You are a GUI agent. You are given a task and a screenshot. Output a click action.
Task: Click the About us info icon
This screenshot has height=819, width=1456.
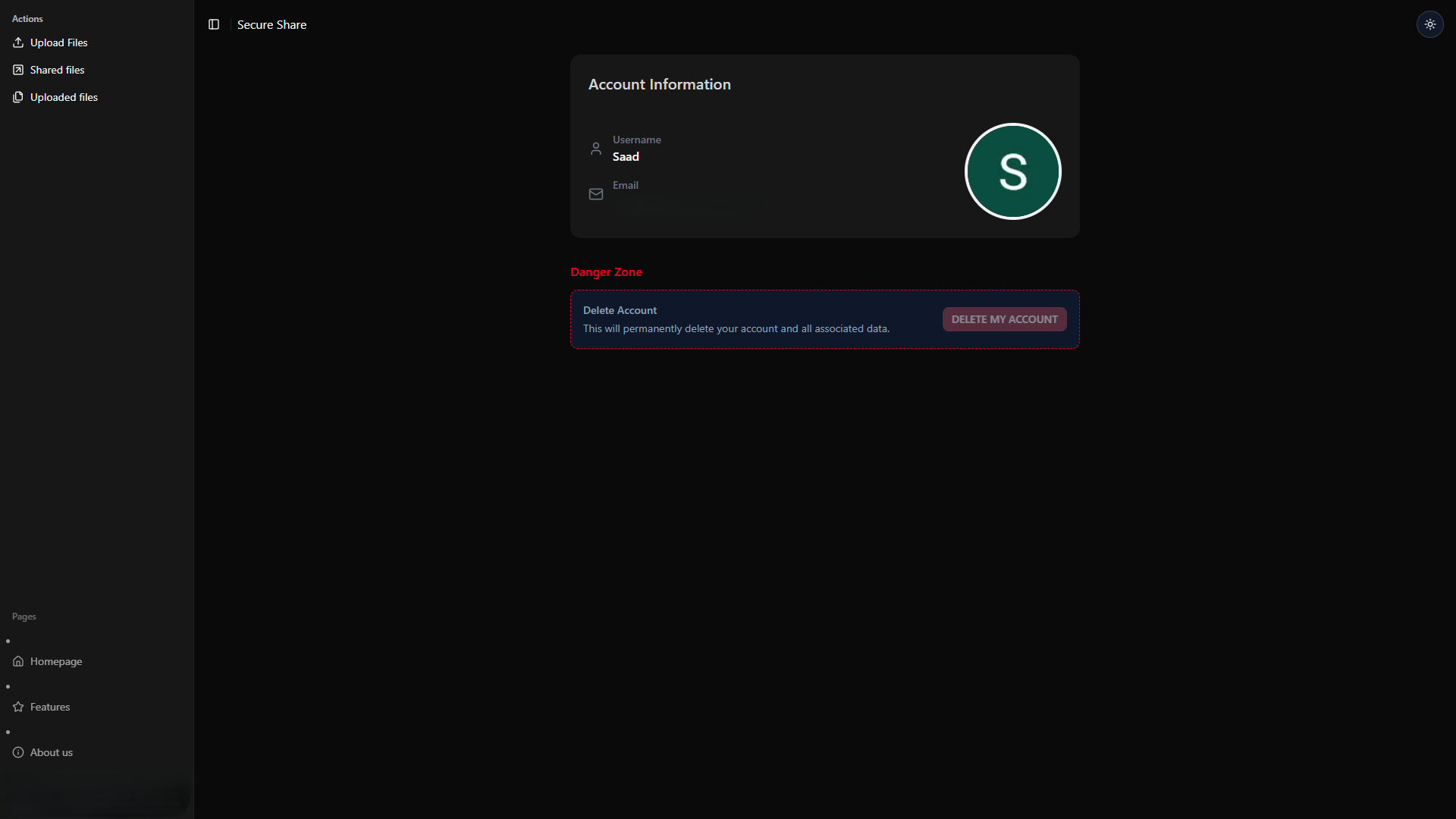18,752
